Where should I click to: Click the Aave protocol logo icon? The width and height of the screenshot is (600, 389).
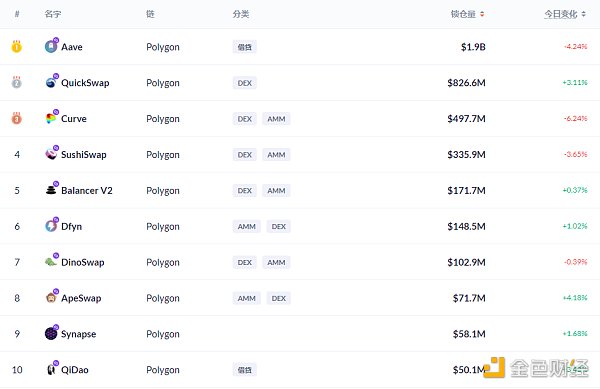(51, 47)
